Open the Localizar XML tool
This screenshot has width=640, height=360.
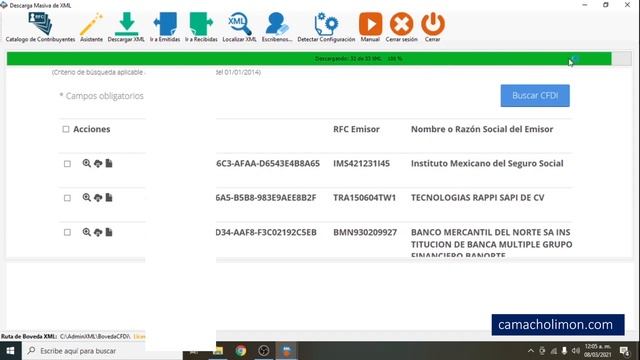[x=240, y=27]
